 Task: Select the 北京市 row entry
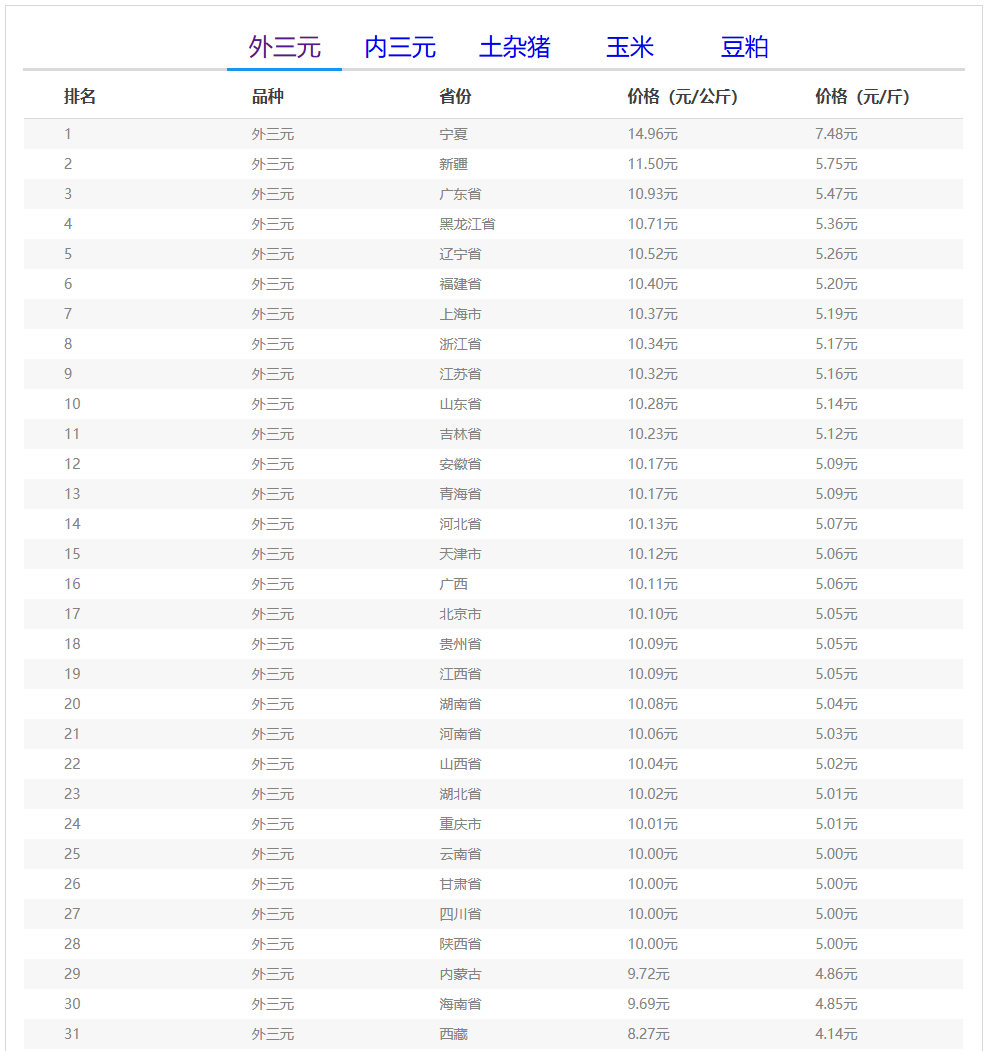[460, 614]
